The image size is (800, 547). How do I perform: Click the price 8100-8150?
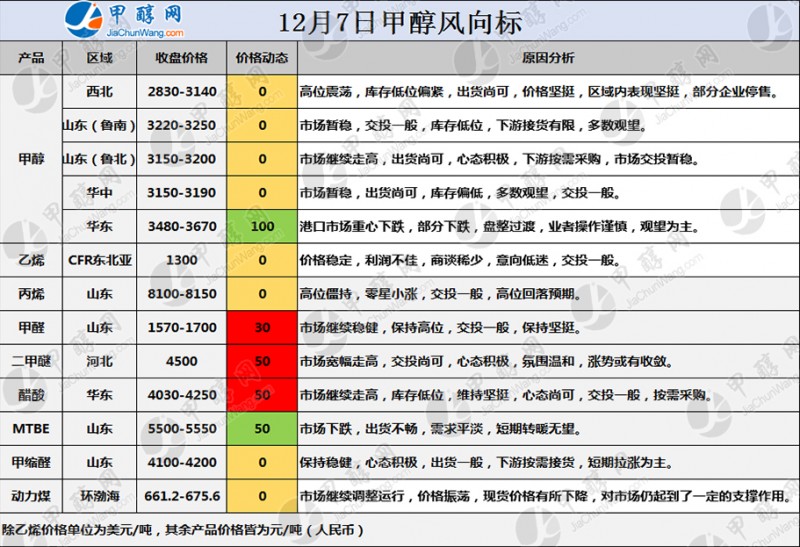pyautogui.click(x=182, y=294)
